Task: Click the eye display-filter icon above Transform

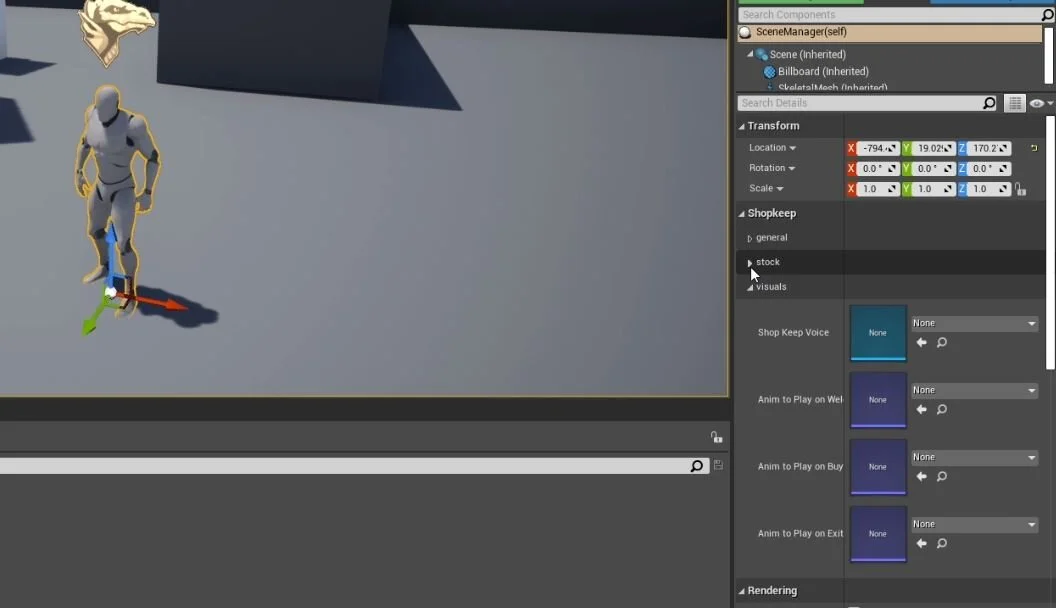Action: 1037,103
